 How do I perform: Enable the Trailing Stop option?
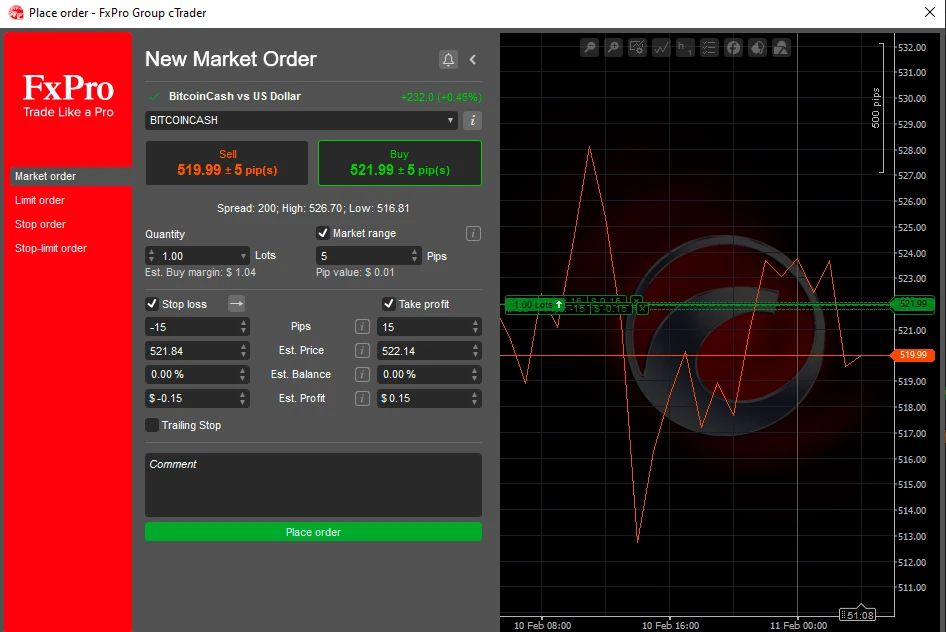152,425
